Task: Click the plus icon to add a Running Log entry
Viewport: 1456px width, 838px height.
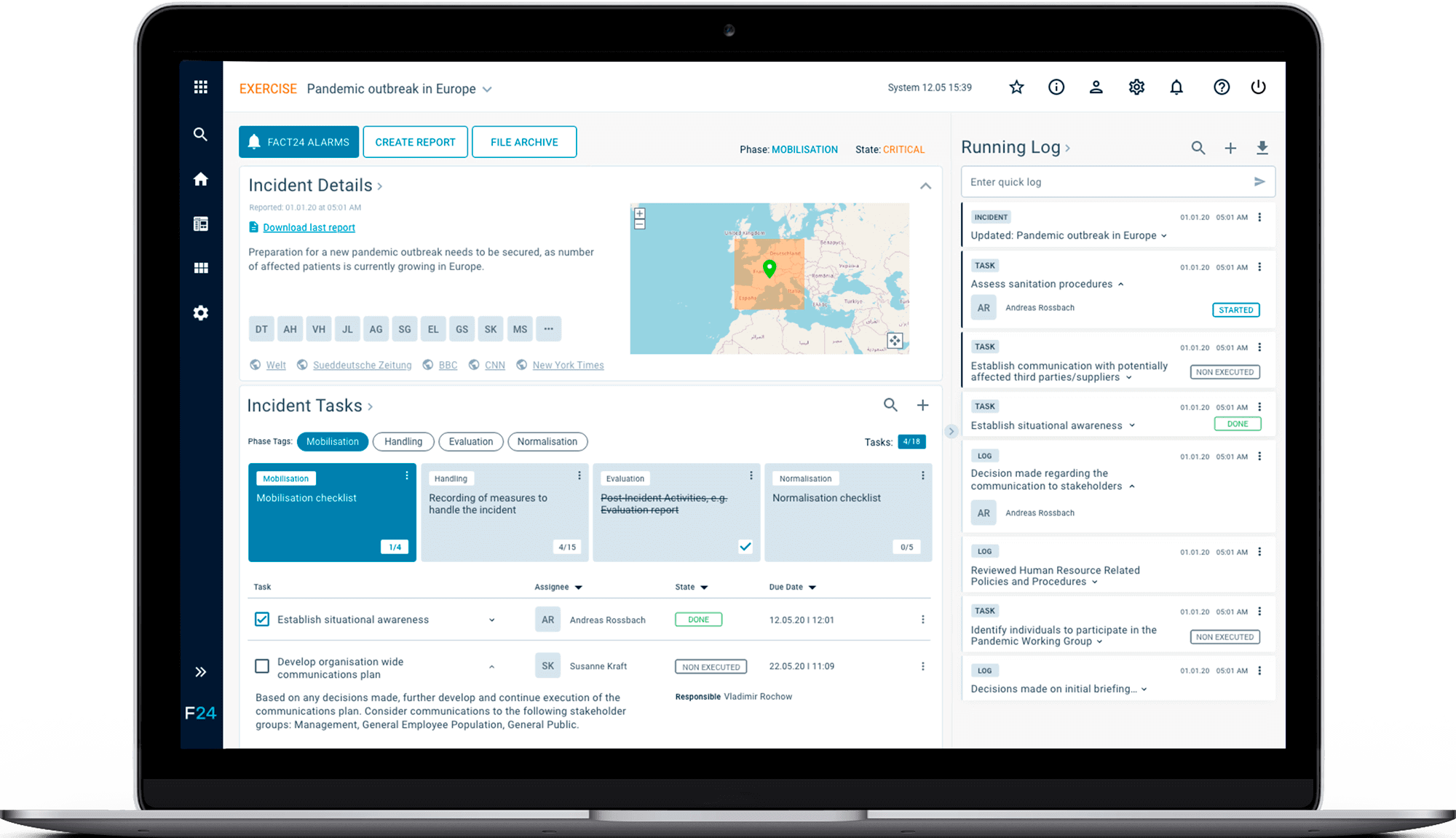Action: coord(1230,147)
